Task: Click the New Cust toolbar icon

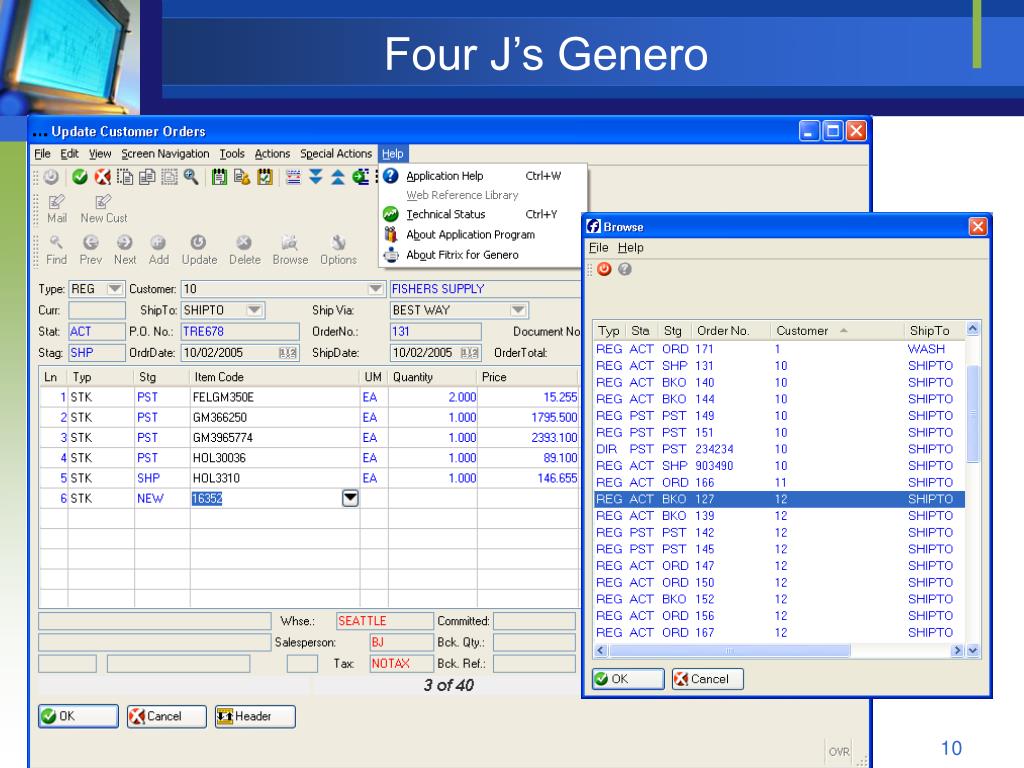Action: [103, 209]
